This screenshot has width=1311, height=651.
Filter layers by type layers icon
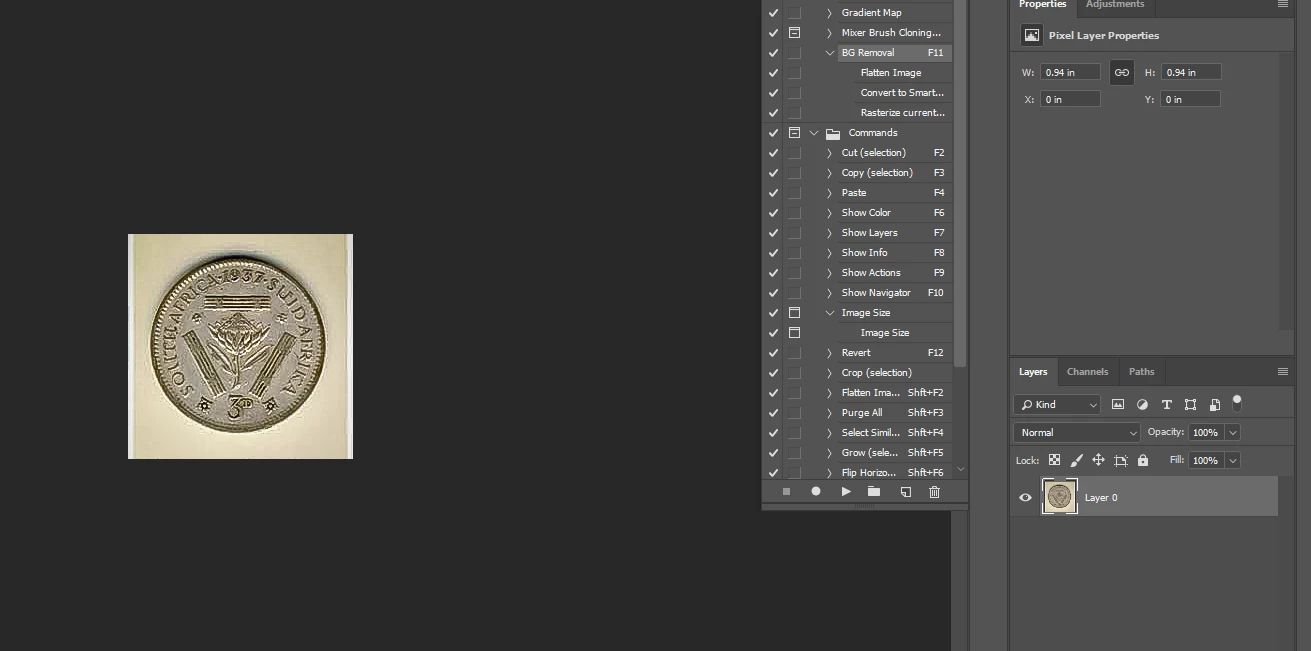click(x=1166, y=405)
